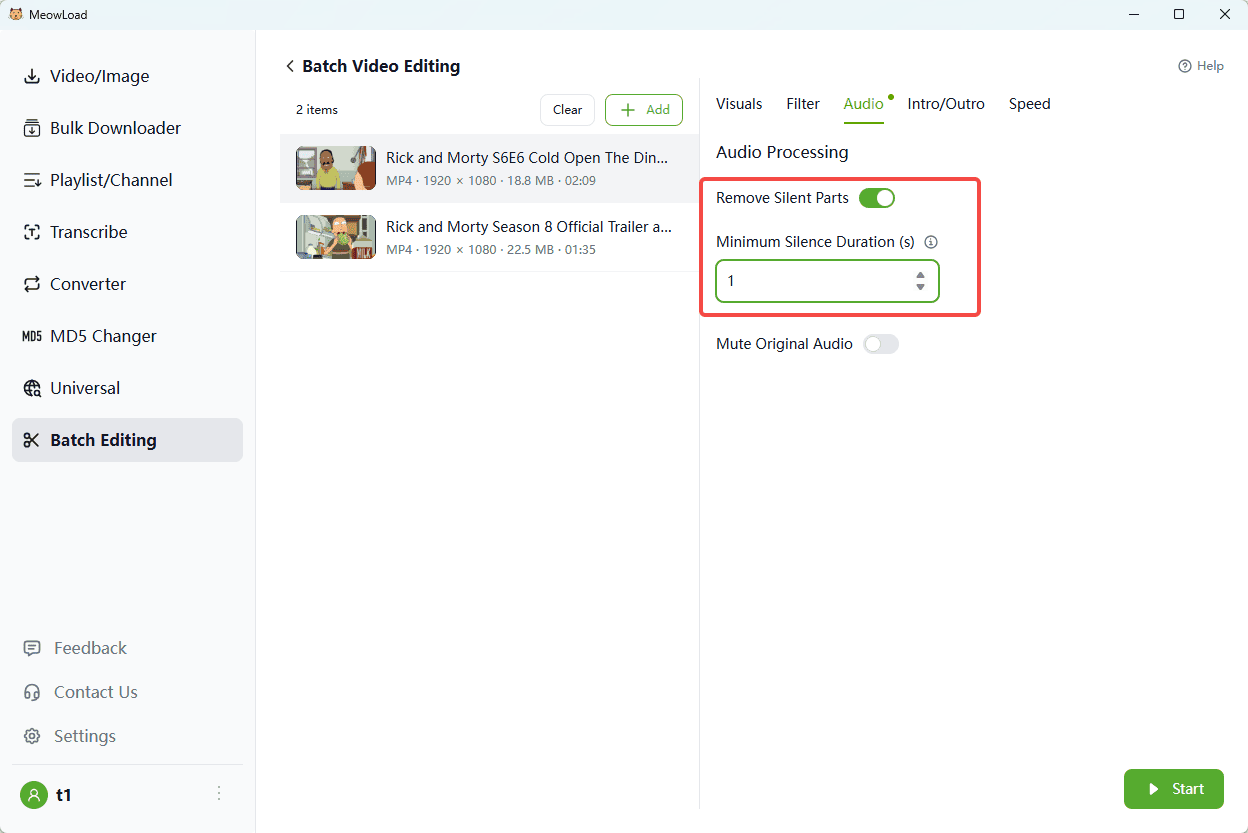Screen dimensions: 1248x833
Task: Enable the Mute Original Audio toggle
Action: click(881, 344)
